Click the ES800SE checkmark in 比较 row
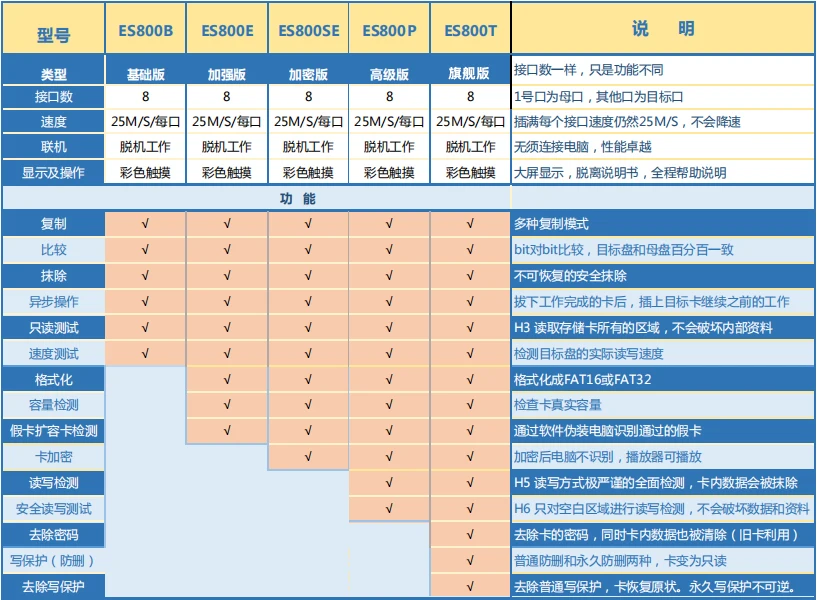Image resolution: width=817 pixels, height=600 pixels. (x=308, y=249)
